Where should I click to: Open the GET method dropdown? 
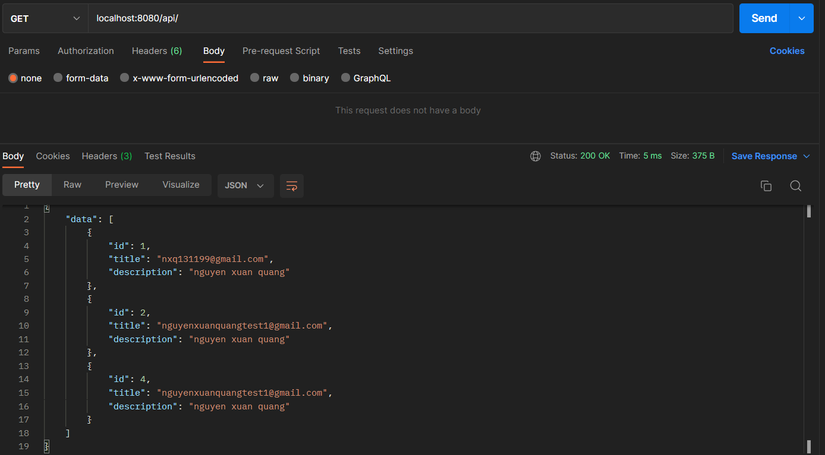(x=46, y=19)
